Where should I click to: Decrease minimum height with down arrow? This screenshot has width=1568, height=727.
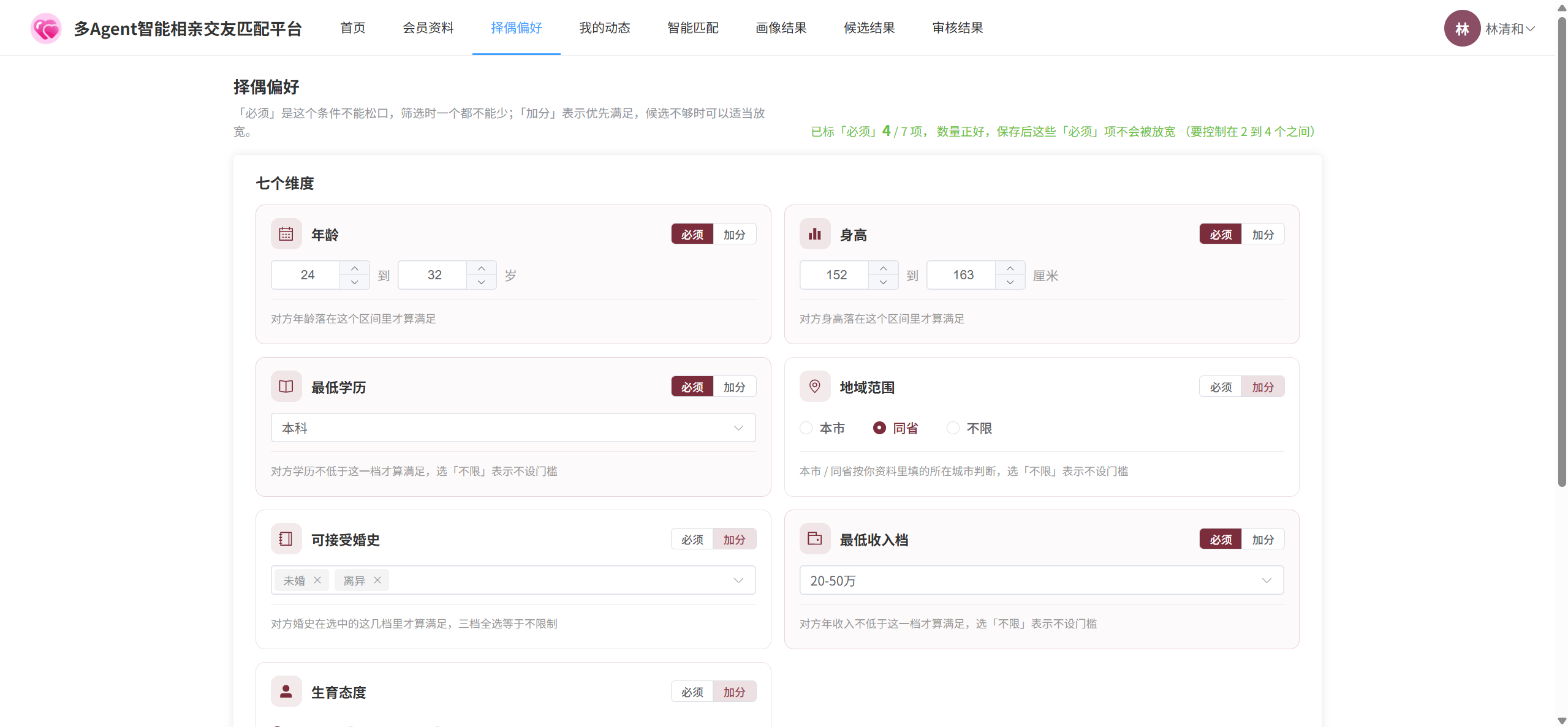click(x=883, y=282)
